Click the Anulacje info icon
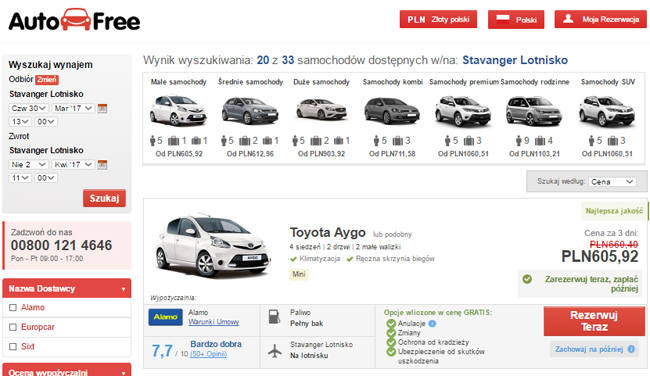The image size is (650, 376). [432, 323]
